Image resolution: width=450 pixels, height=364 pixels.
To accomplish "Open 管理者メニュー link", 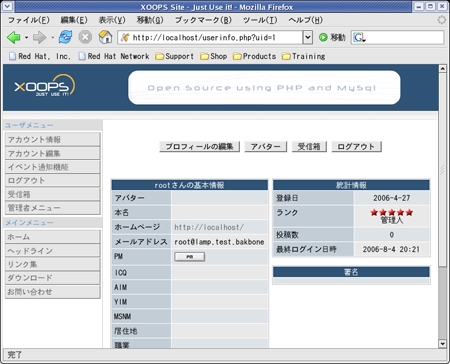I will (53, 208).
